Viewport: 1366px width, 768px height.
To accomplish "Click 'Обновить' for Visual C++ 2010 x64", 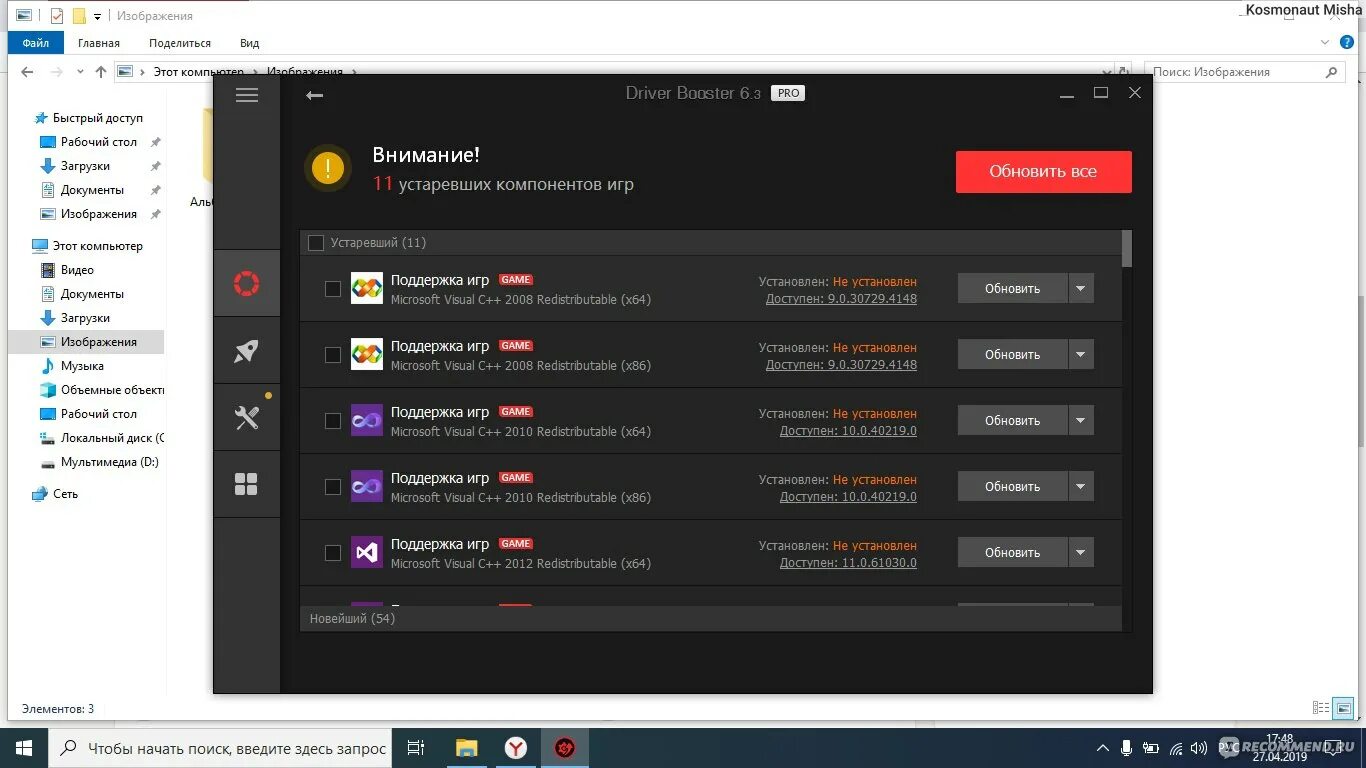I will point(1012,420).
